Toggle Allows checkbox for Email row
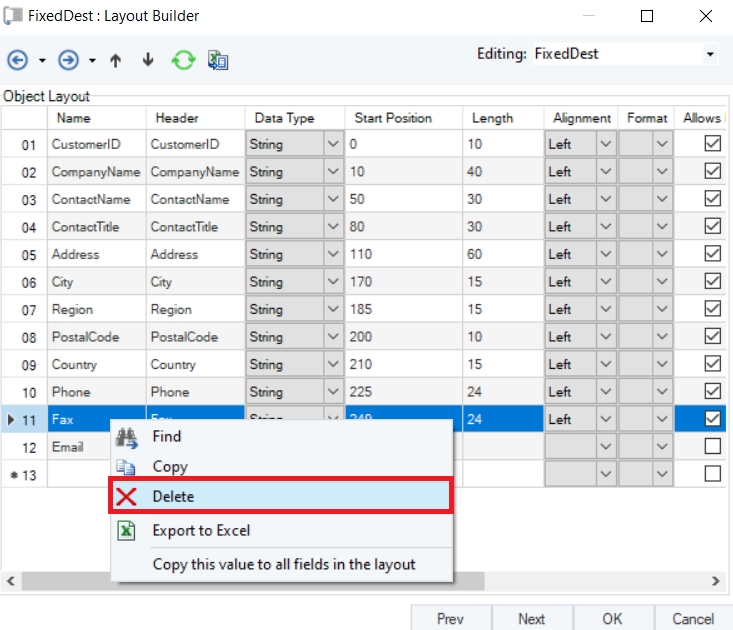This screenshot has height=630, width=733. coord(712,446)
